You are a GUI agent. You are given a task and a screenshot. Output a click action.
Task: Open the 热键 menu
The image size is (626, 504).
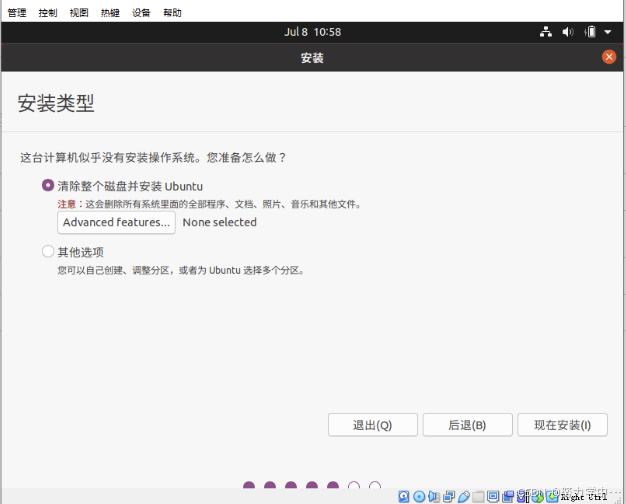click(x=110, y=13)
